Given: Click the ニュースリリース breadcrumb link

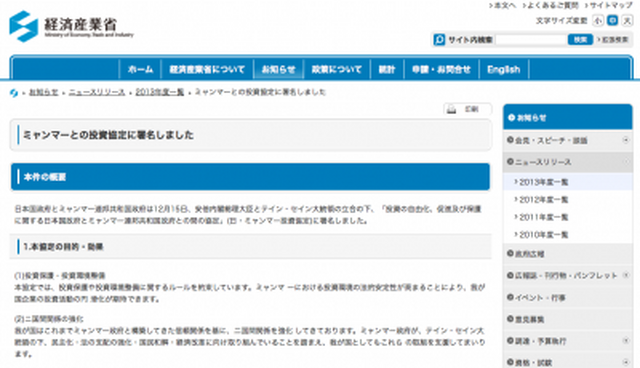Looking at the screenshot, I should tap(97, 93).
